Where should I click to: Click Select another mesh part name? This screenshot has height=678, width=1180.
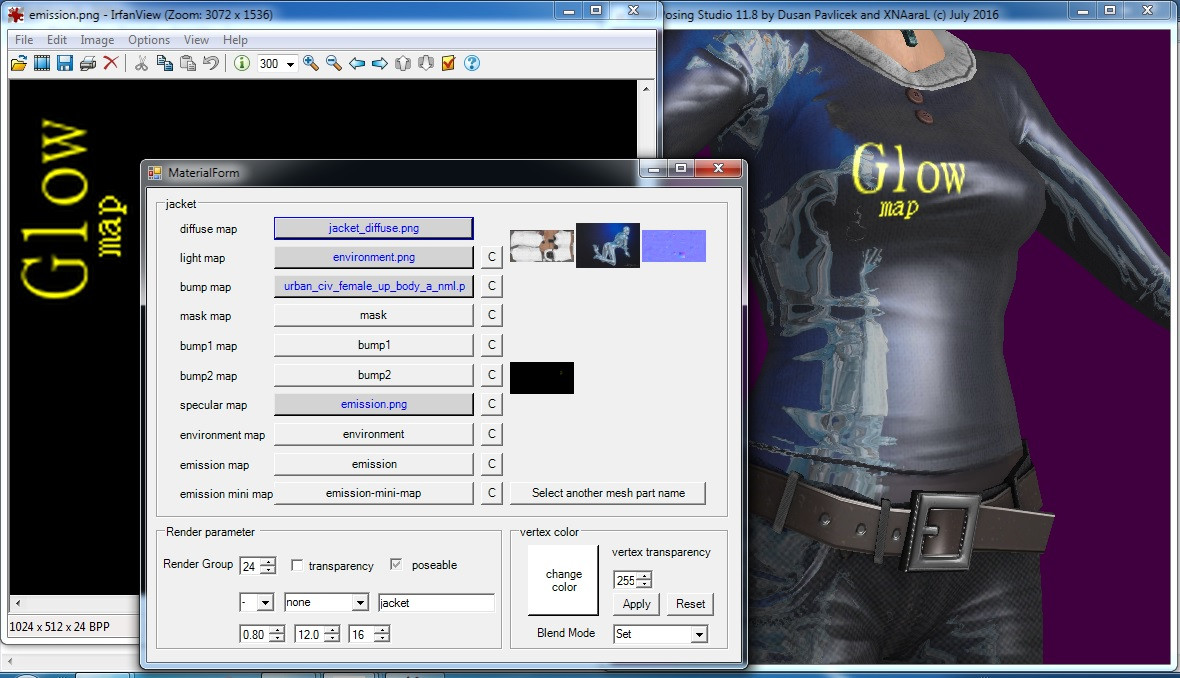pyautogui.click(x=608, y=493)
